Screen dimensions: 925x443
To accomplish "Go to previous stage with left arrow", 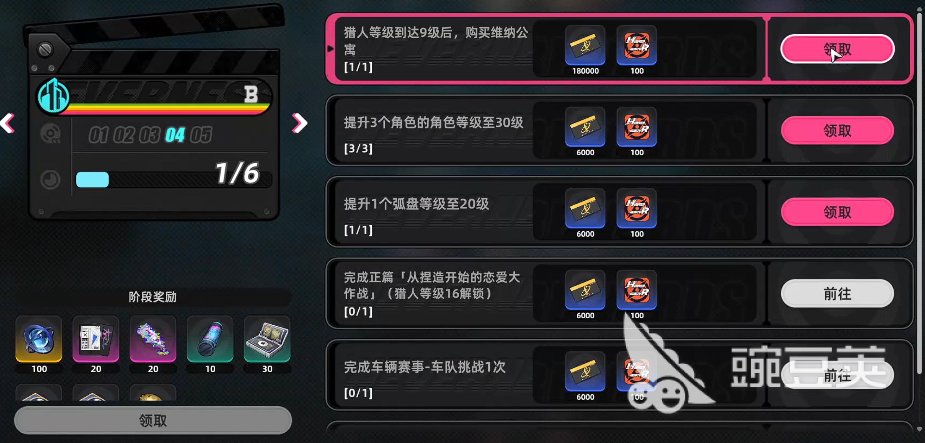I will [7, 123].
